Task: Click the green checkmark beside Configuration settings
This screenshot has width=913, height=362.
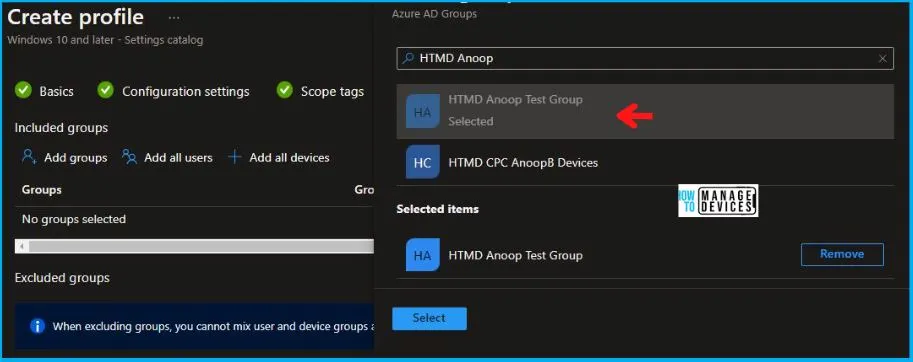Action: (x=105, y=90)
